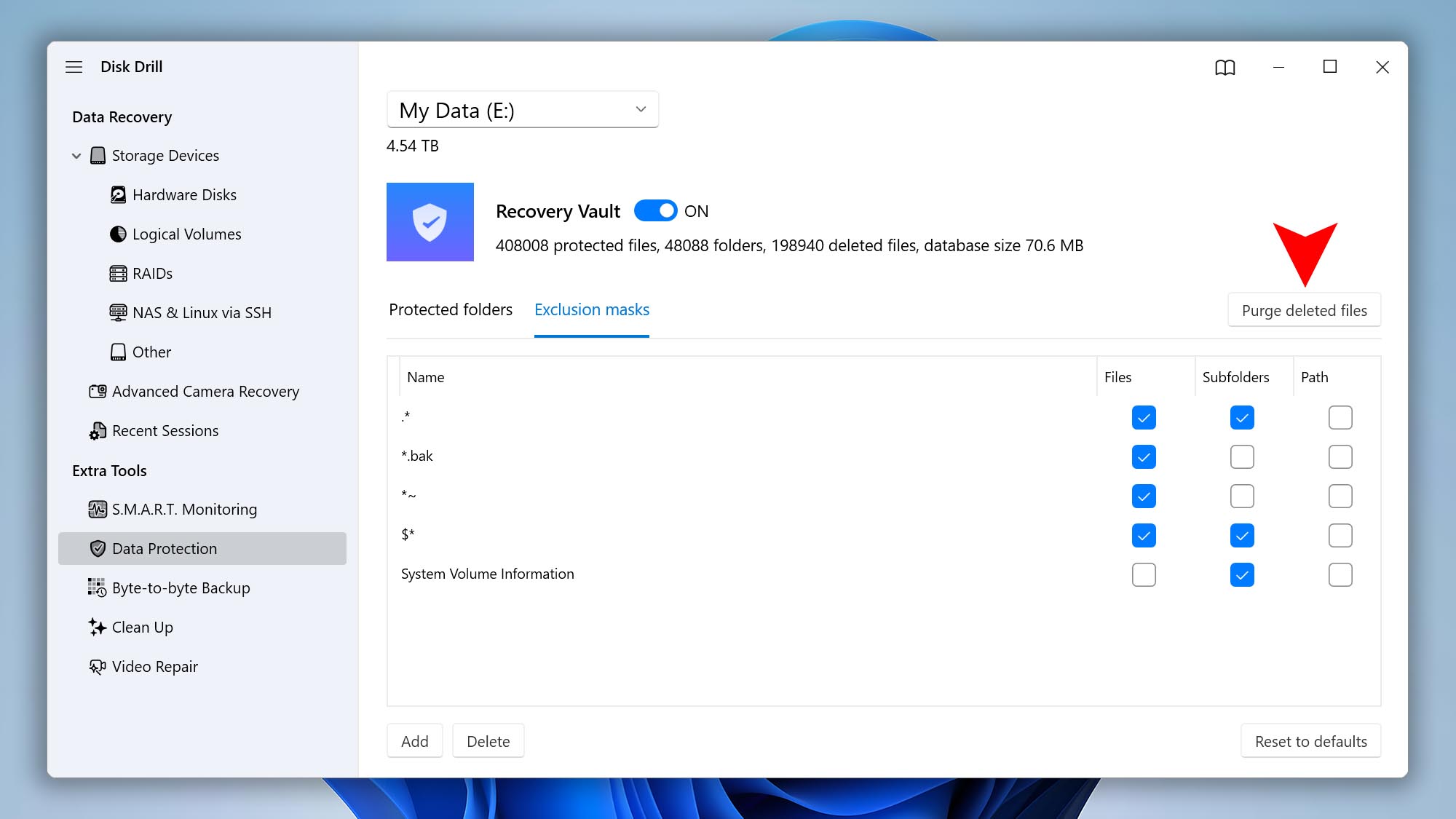Uncheck Files for the .* mask

pyautogui.click(x=1144, y=418)
